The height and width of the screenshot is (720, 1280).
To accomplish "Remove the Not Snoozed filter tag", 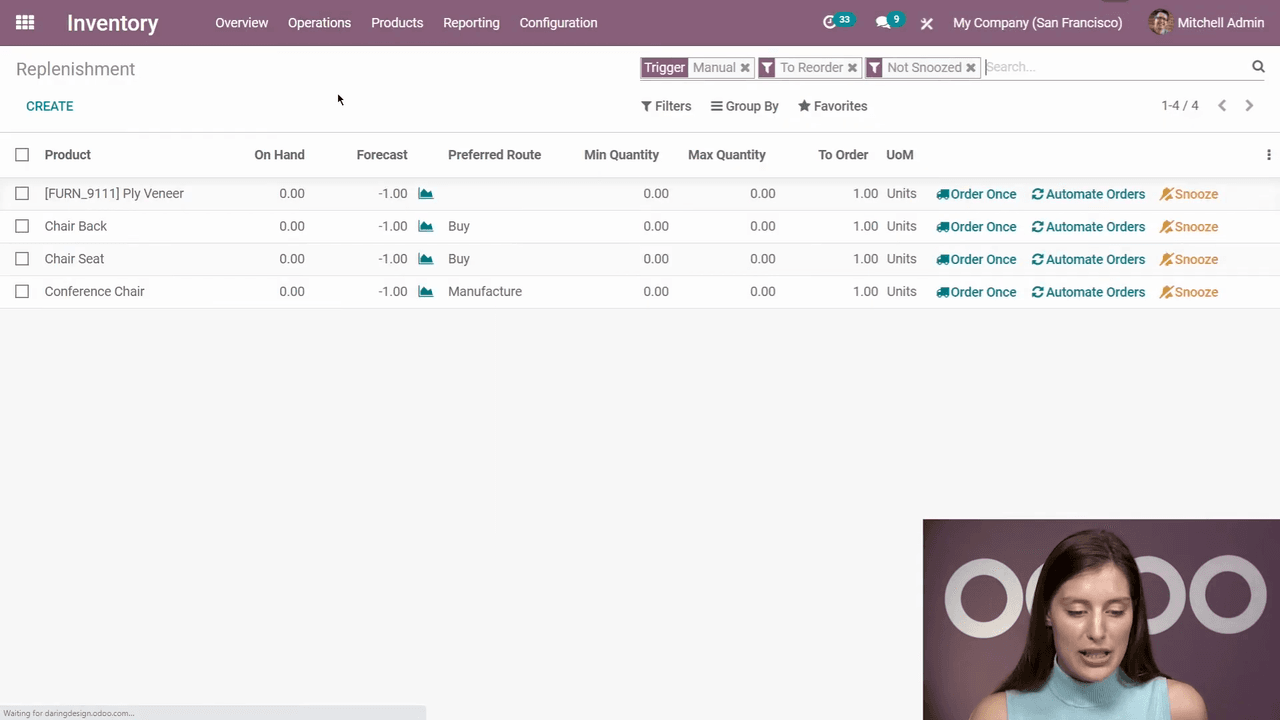I will click(x=970, y=68).
